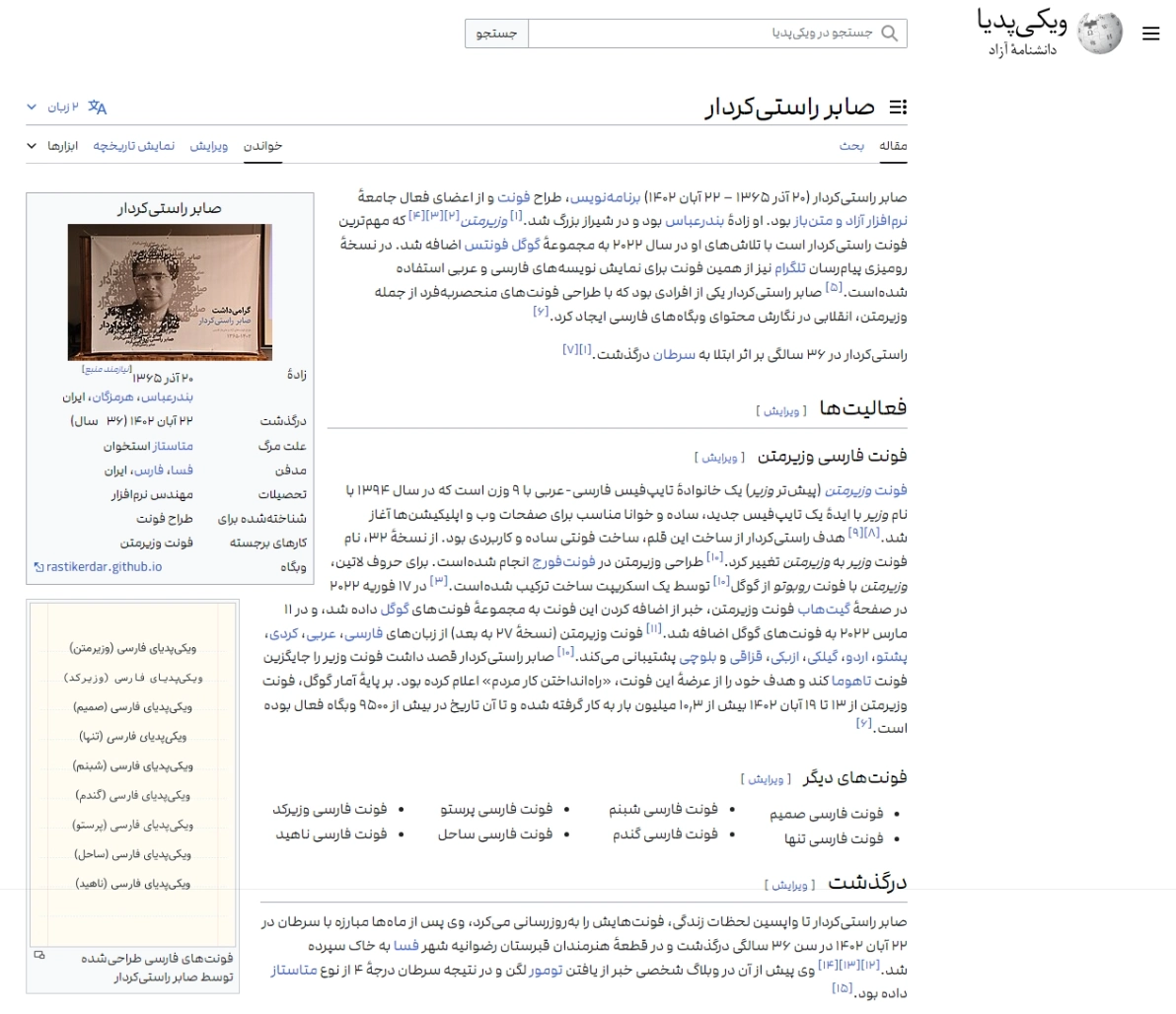Focus the Wikipedia search input field
The height and width of the screenshot is (1014, 1176).
point(718,33)
